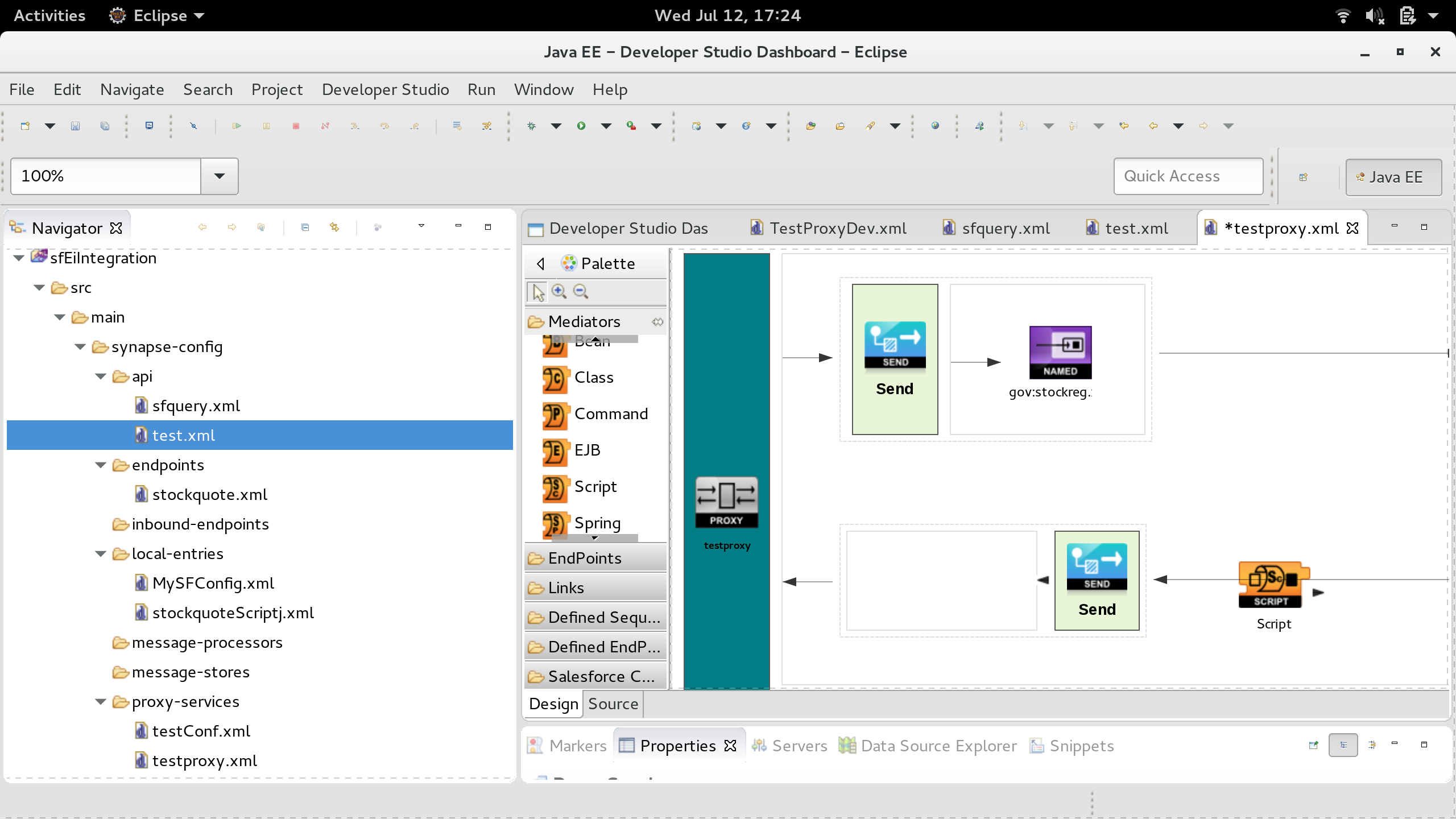This screenshot has height=819, width=1456.
Task: Click the system volume icon
Action: coord(1373,15)
